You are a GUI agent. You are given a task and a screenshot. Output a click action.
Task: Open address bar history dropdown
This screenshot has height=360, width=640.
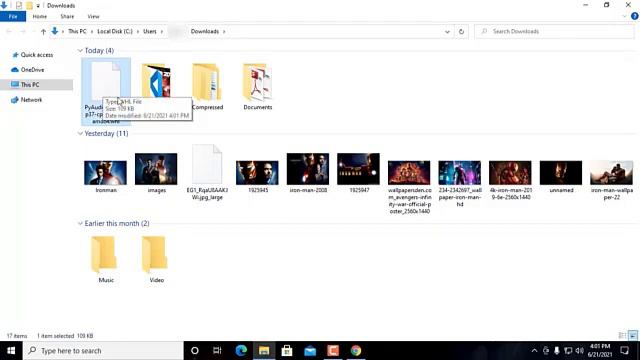point(447,31)
